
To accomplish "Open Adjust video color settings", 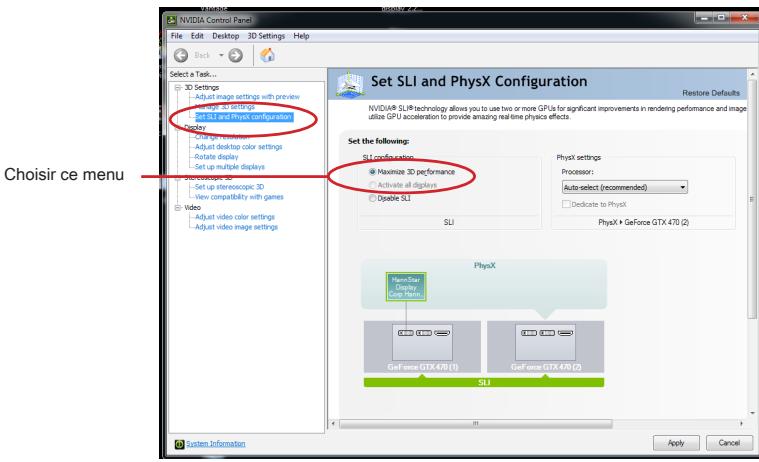I will click(235, 217).
